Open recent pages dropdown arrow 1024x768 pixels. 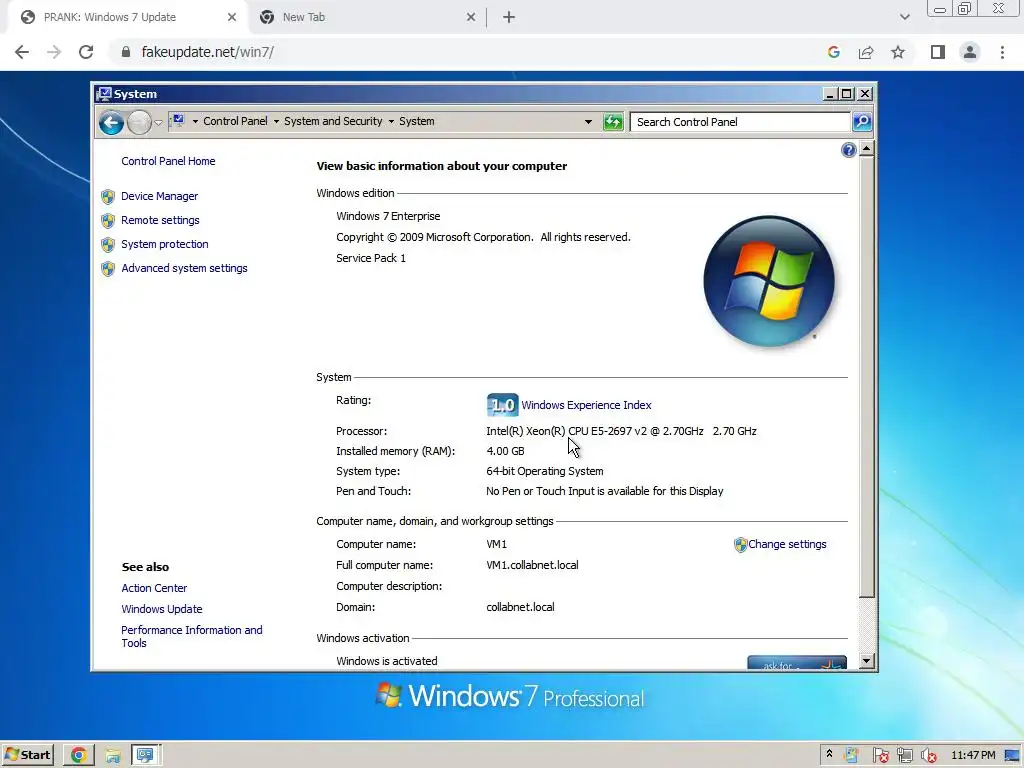tap(158, 123)
